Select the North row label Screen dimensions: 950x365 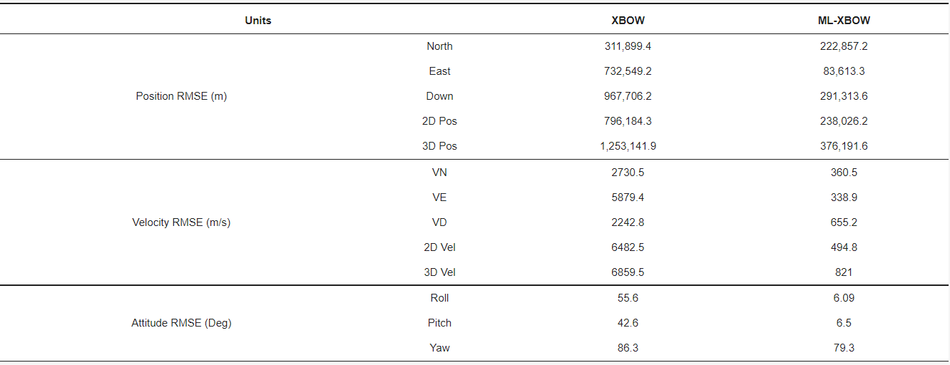pyautogui.click(x=439, y=46)
